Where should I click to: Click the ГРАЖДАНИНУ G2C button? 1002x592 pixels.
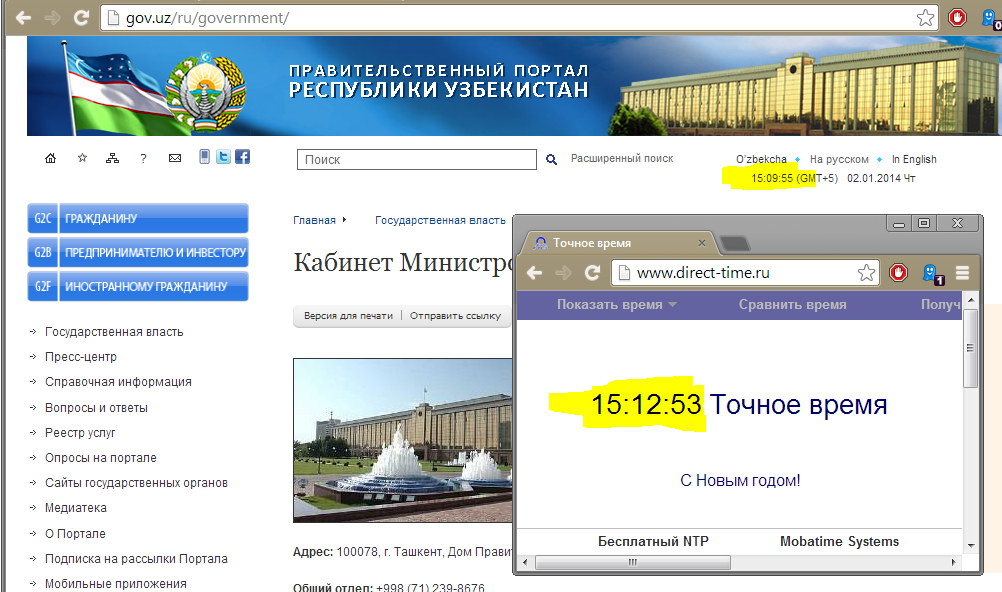point(138,218)
